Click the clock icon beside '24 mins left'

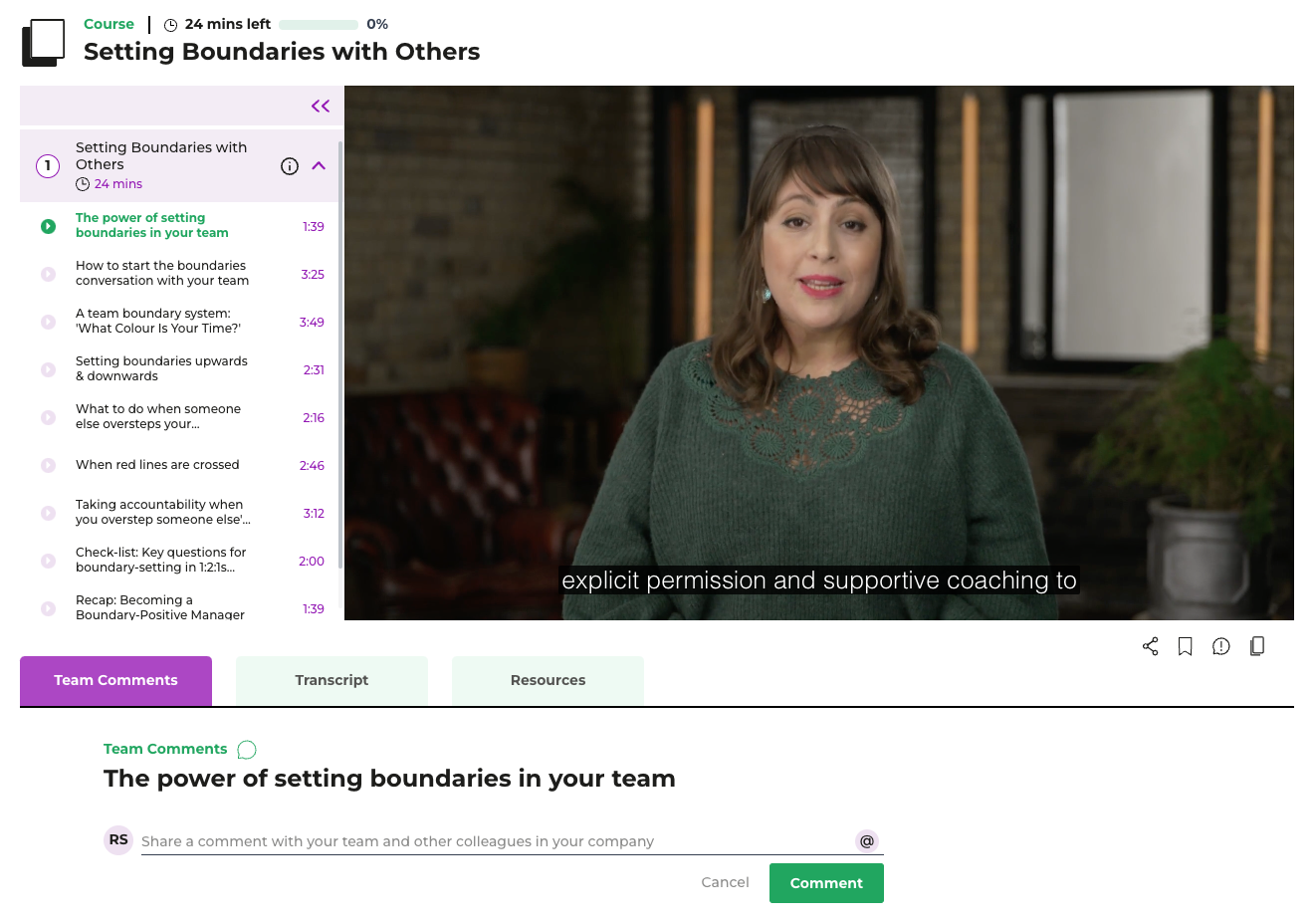(170, 25)
